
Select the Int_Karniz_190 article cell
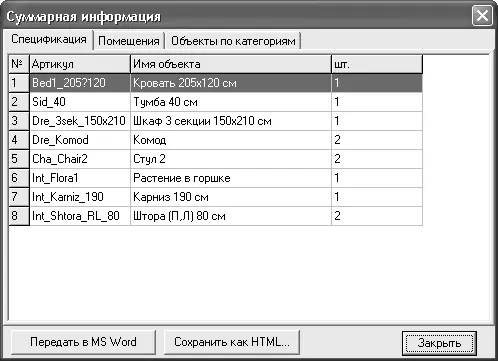(80, 197)
